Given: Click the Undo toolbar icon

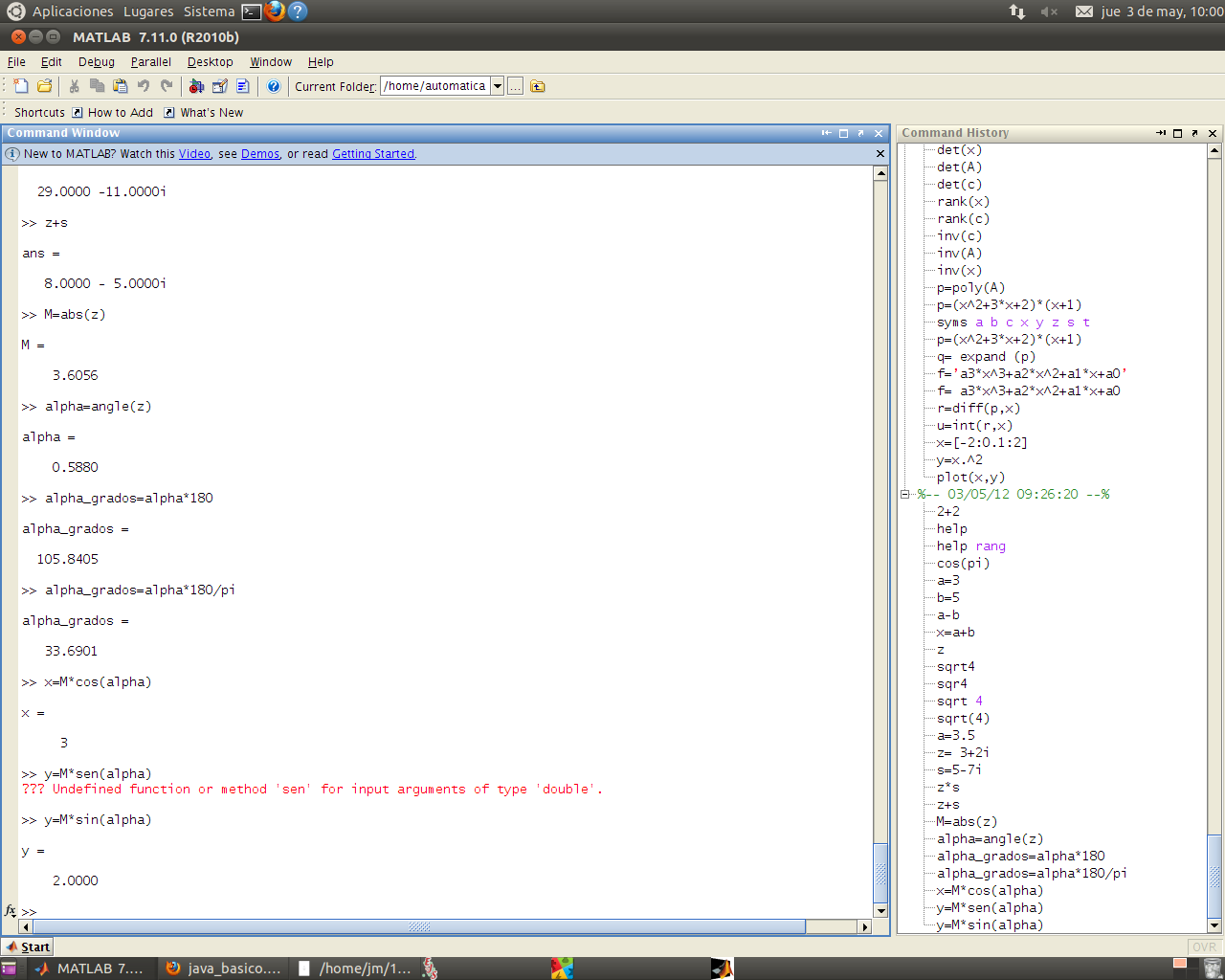Looking at the screenshot, I should pos(142,86).
